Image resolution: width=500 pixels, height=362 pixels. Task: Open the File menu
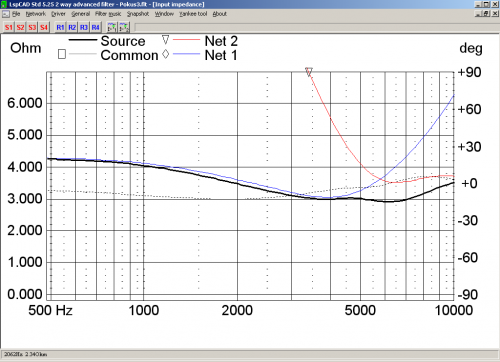coord(16,14)
